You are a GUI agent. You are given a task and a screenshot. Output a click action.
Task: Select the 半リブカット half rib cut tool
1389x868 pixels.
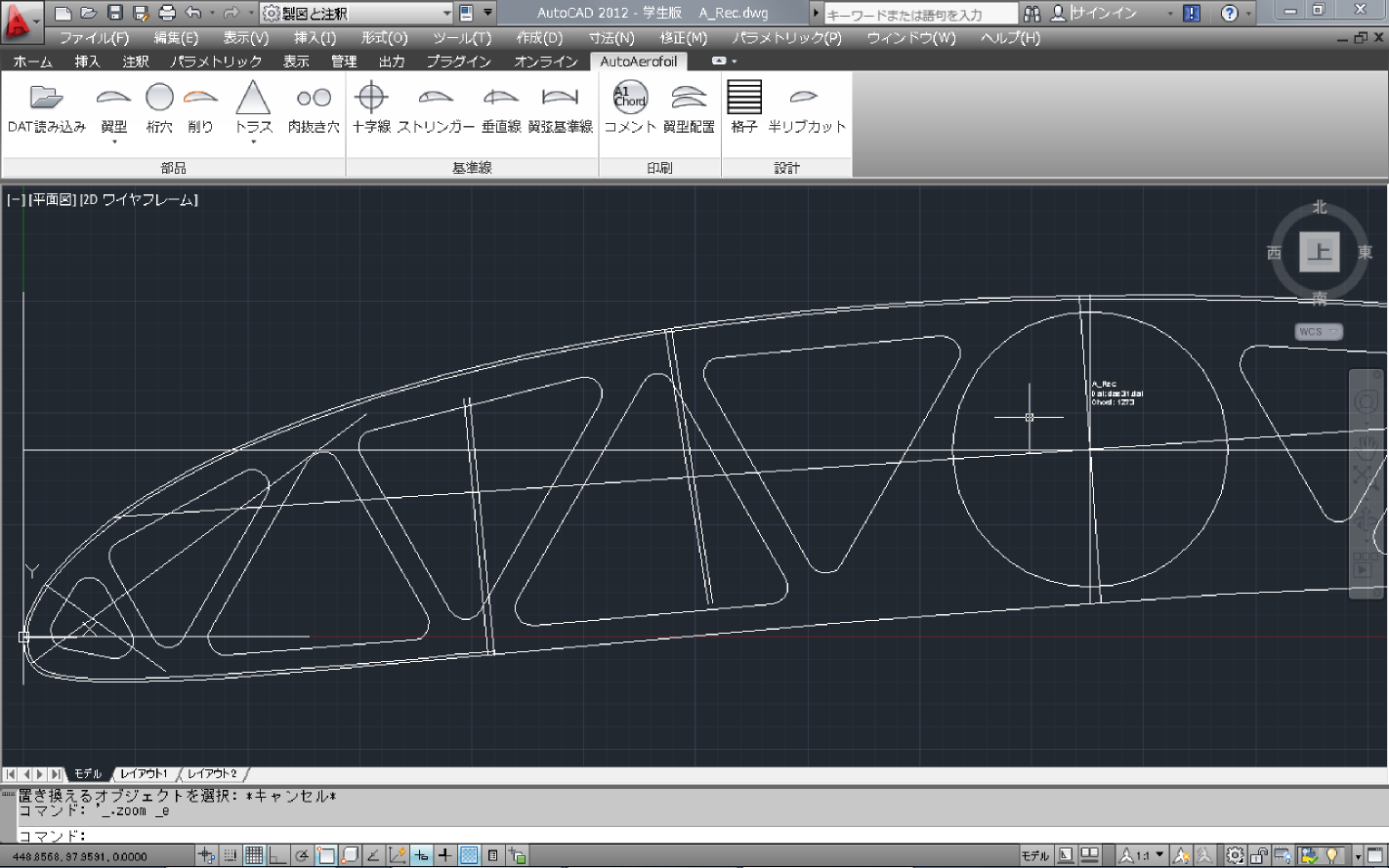tap(805, 97)
